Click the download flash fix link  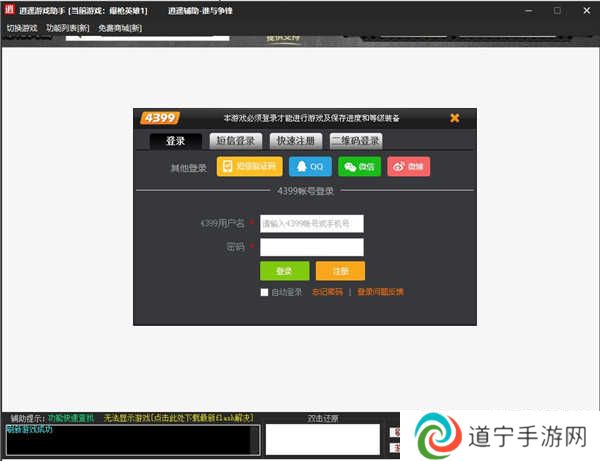pyautogui.click(x=179, y=418)
